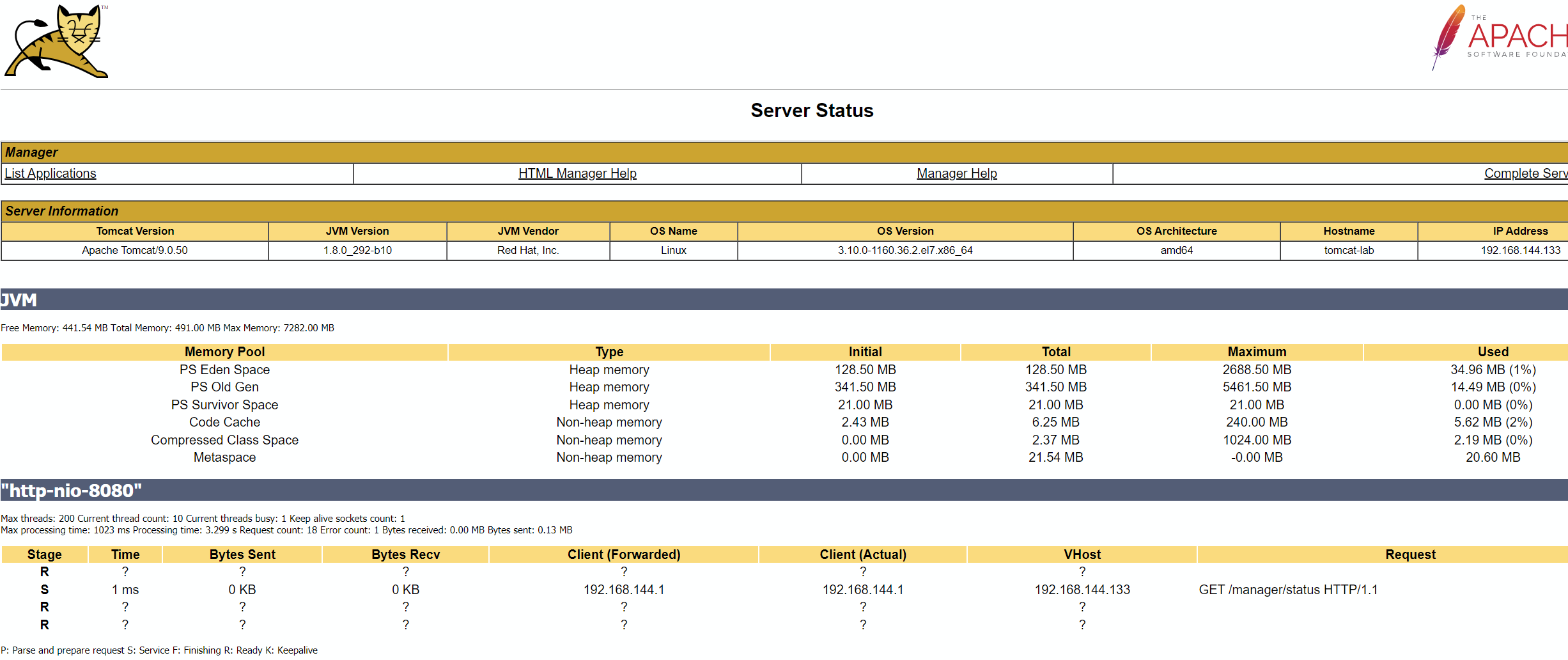Click the Max threads summary line

point(203,519)
